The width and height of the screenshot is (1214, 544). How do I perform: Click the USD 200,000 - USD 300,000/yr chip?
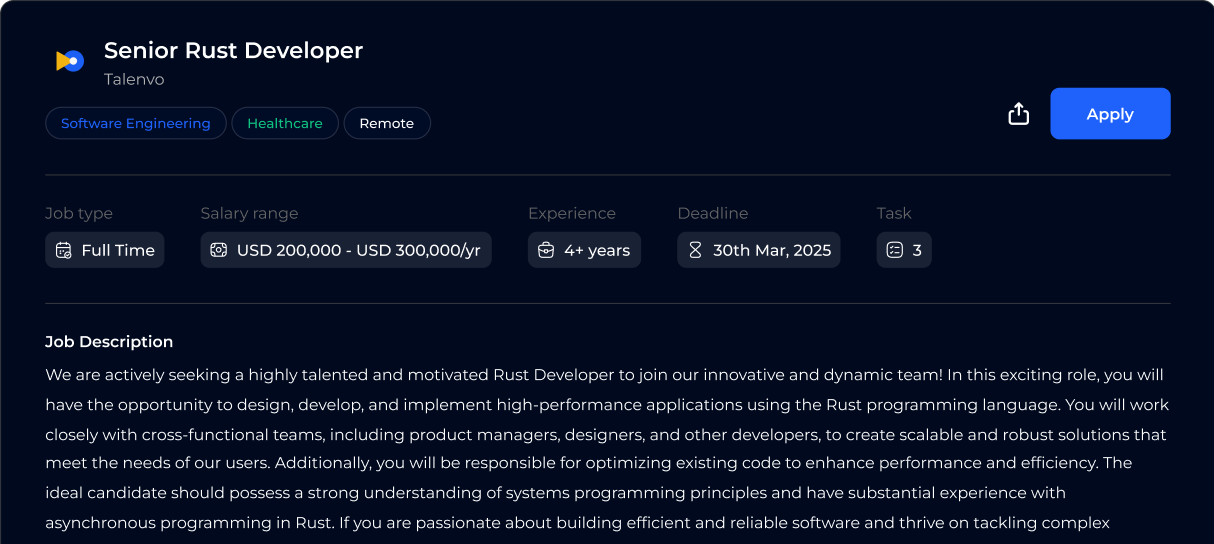tap(346, 250)
